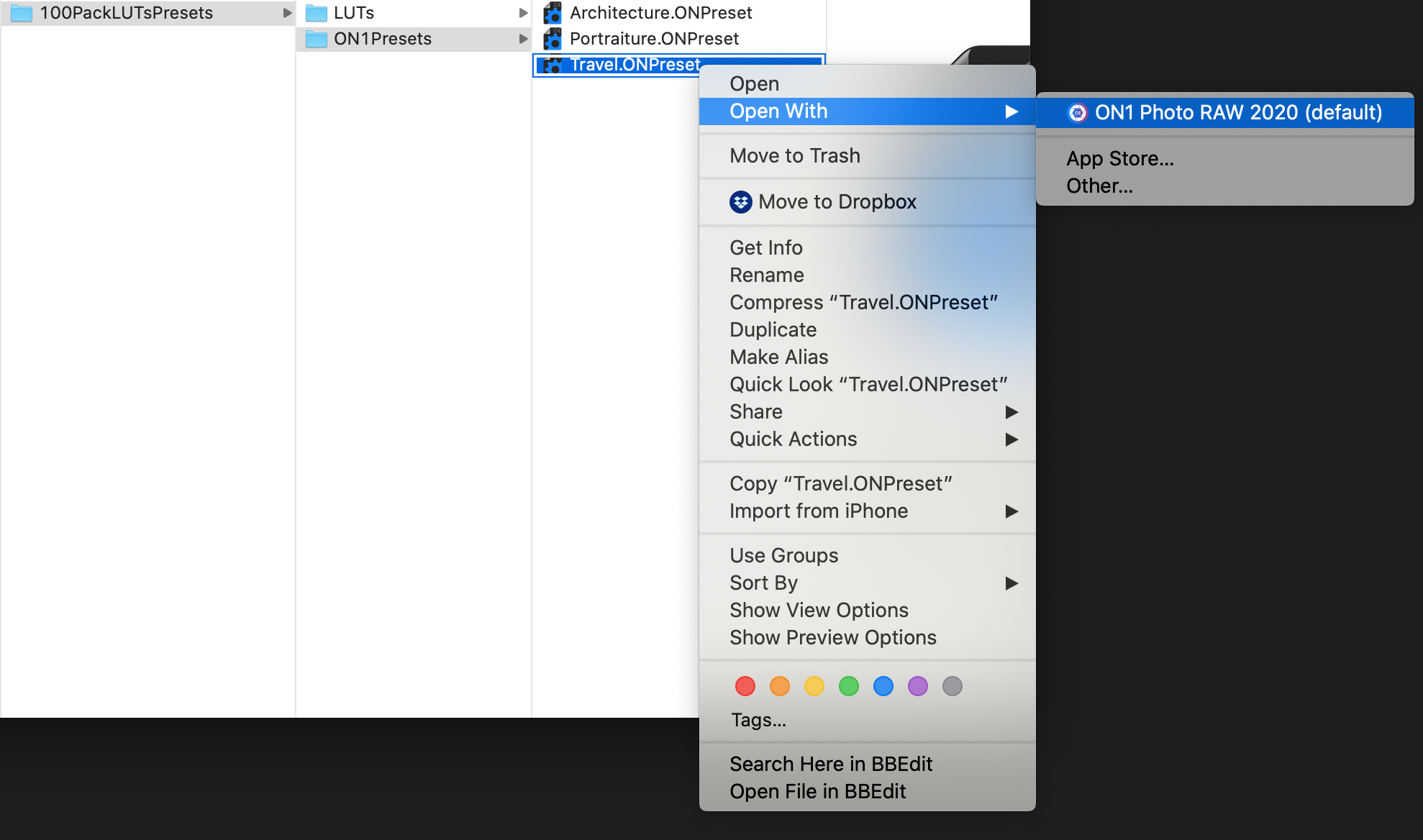Click the Travel.ONPreset file icon
The width and height of the screenshot is (1423, 840).
[x=553, y=65]
